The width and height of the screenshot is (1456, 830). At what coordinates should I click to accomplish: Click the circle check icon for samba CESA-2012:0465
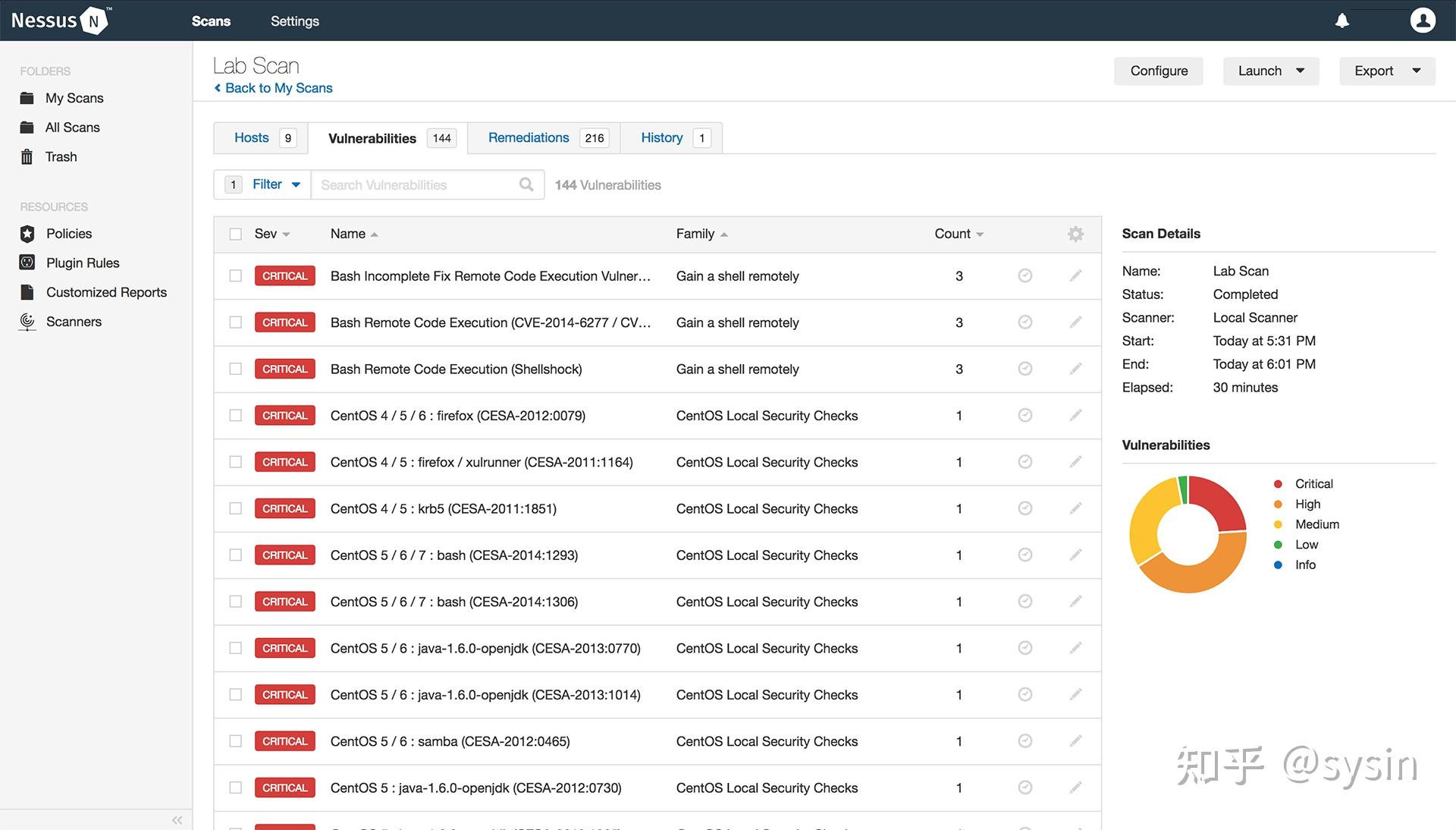pyautogui.click(x=1025, y=740)
